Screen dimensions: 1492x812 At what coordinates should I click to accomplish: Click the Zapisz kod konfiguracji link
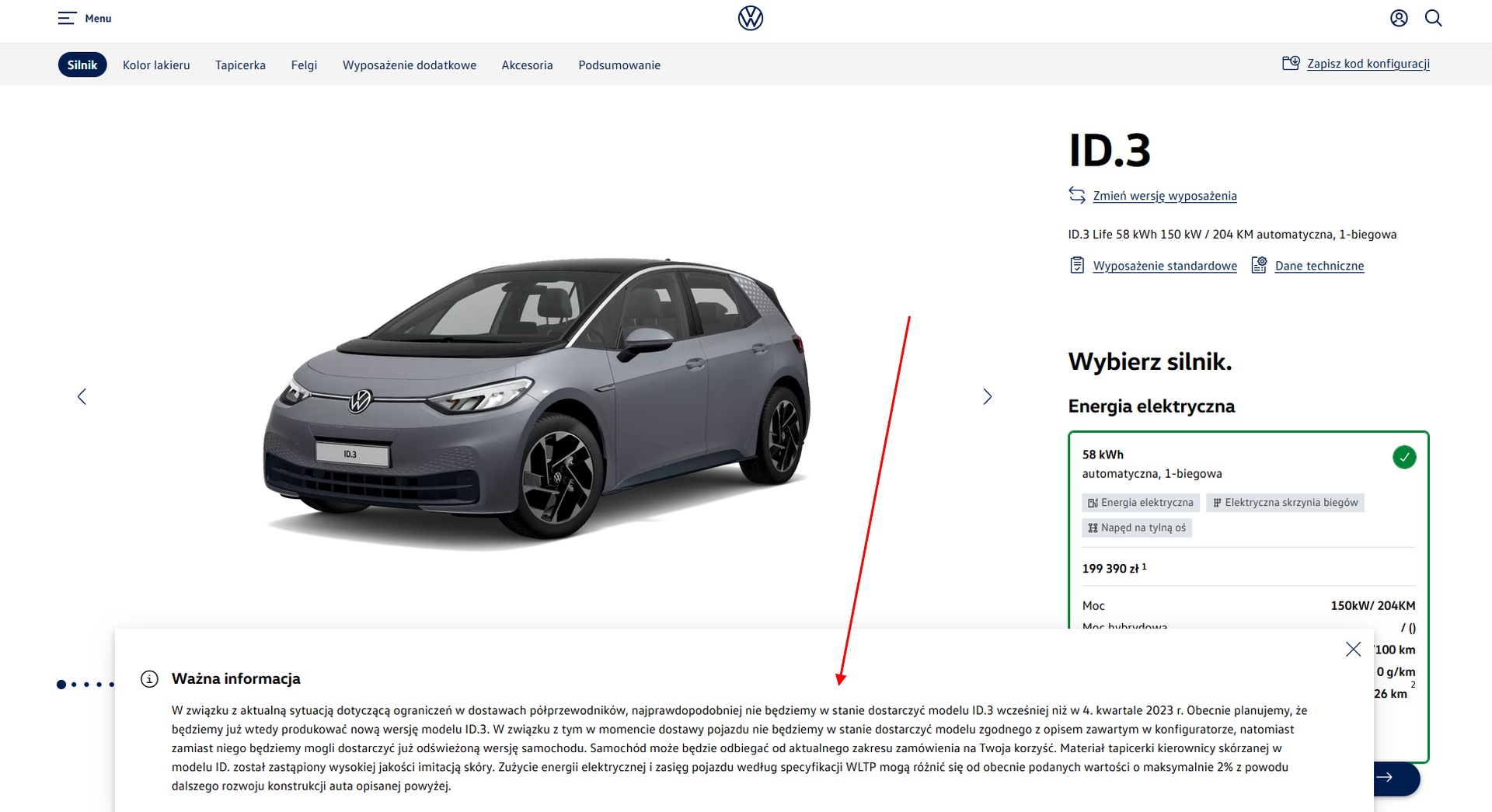pos(1368,64)
